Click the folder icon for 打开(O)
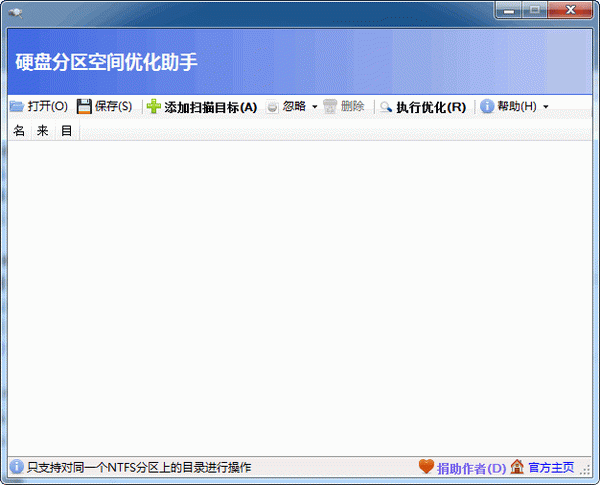This screenshot has width=600, height=485. pos(16,107)
